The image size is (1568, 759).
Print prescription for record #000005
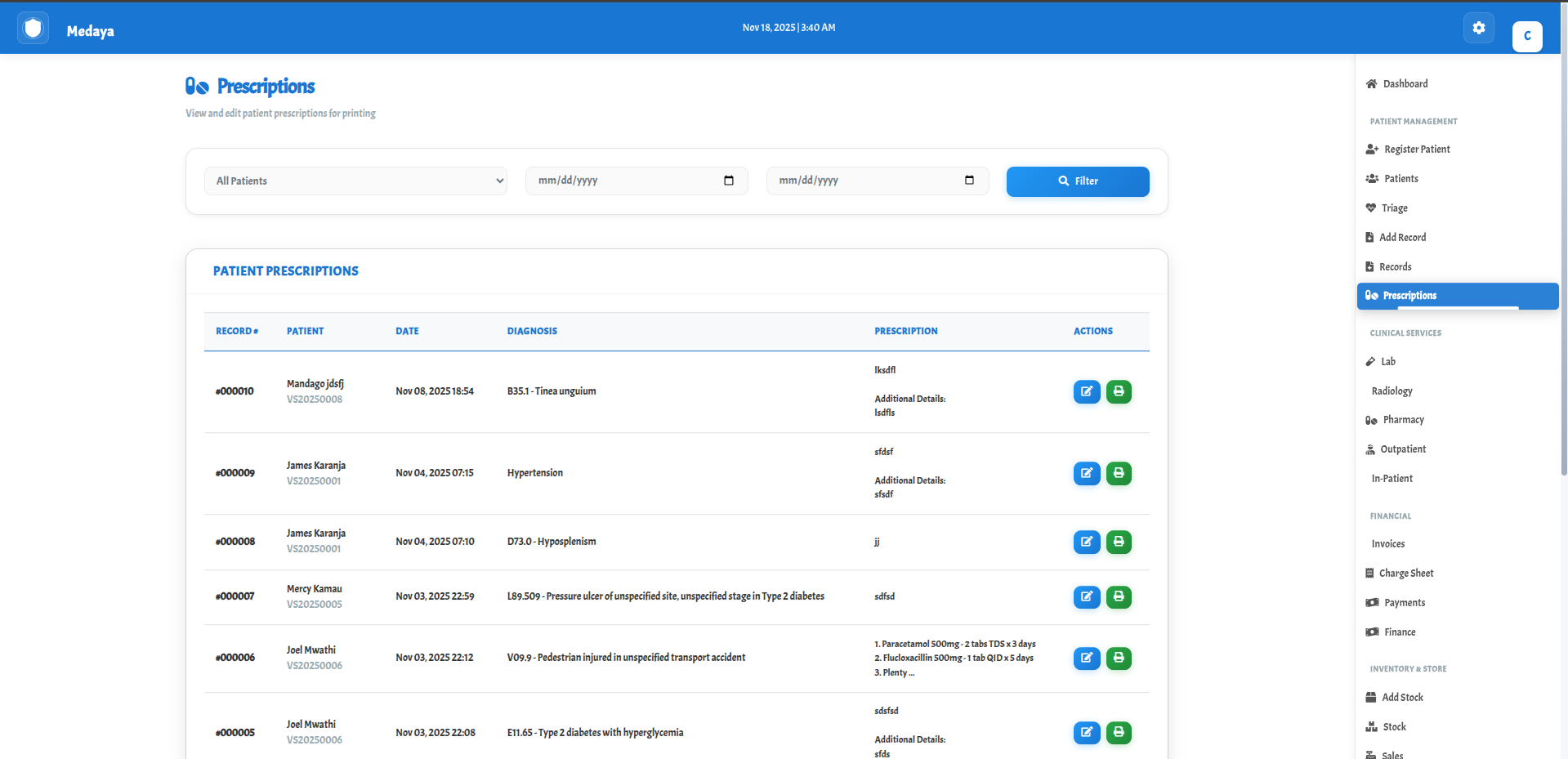1119,732
